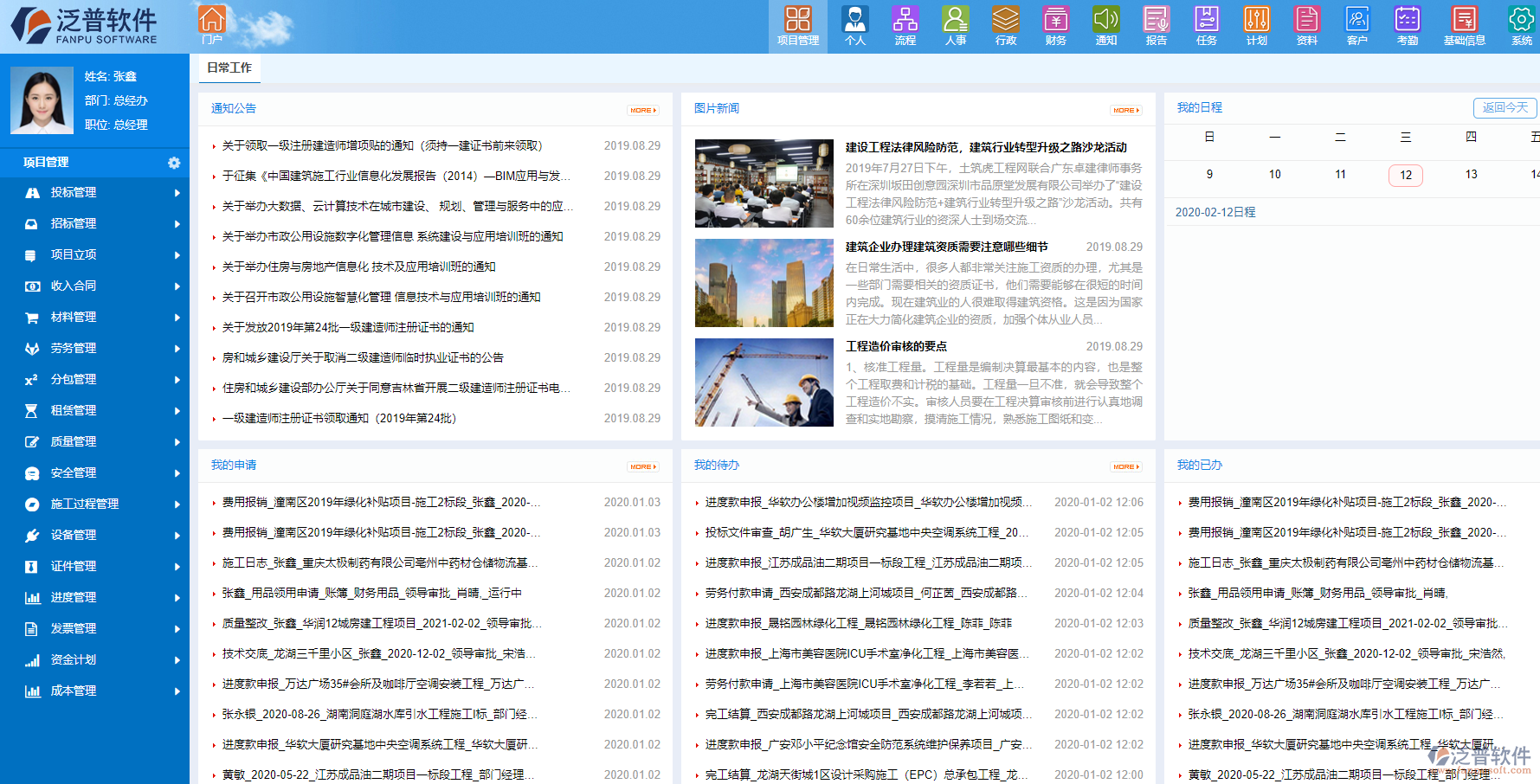Click the 投标管理 sidebar icon
The height and width of the screenshot is (784, 1540).
(x=32, y=193)
